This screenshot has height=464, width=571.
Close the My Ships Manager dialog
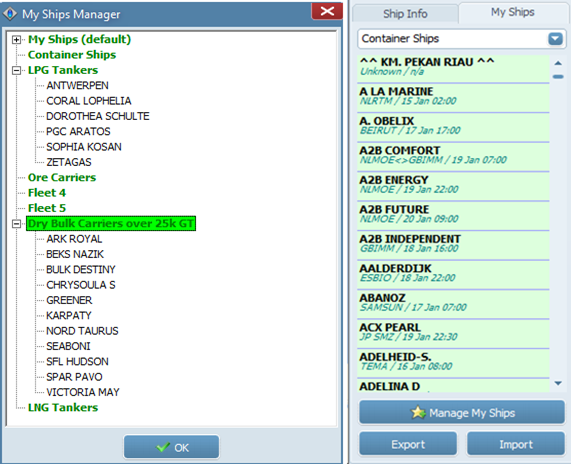327,11
